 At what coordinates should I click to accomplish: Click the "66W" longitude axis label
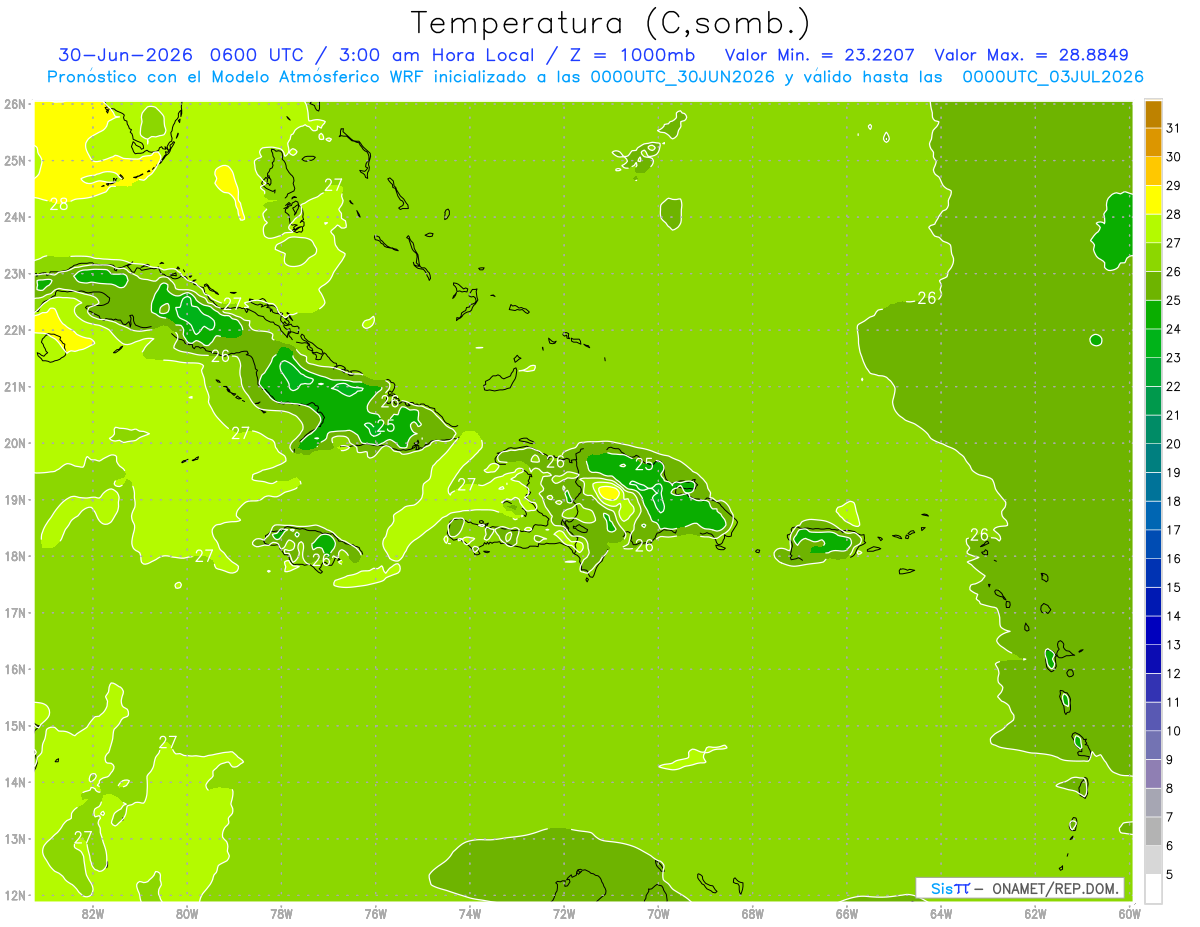click(x=846, y=913)
